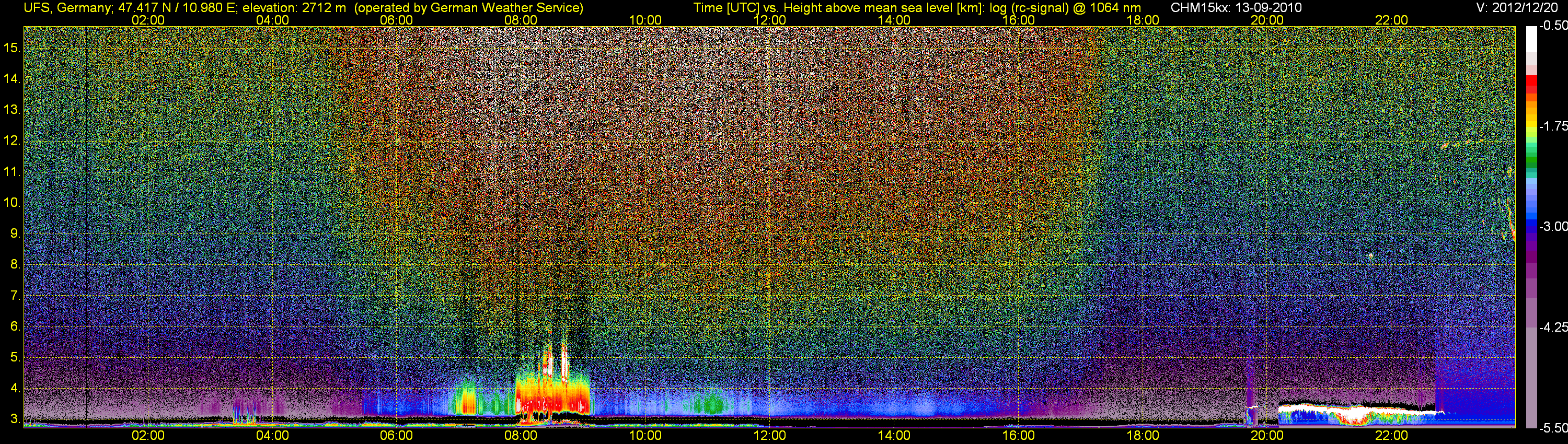1568x444 pixels.
Task: Click the white top segment of the colorbar
Action: click(1531, 38)
